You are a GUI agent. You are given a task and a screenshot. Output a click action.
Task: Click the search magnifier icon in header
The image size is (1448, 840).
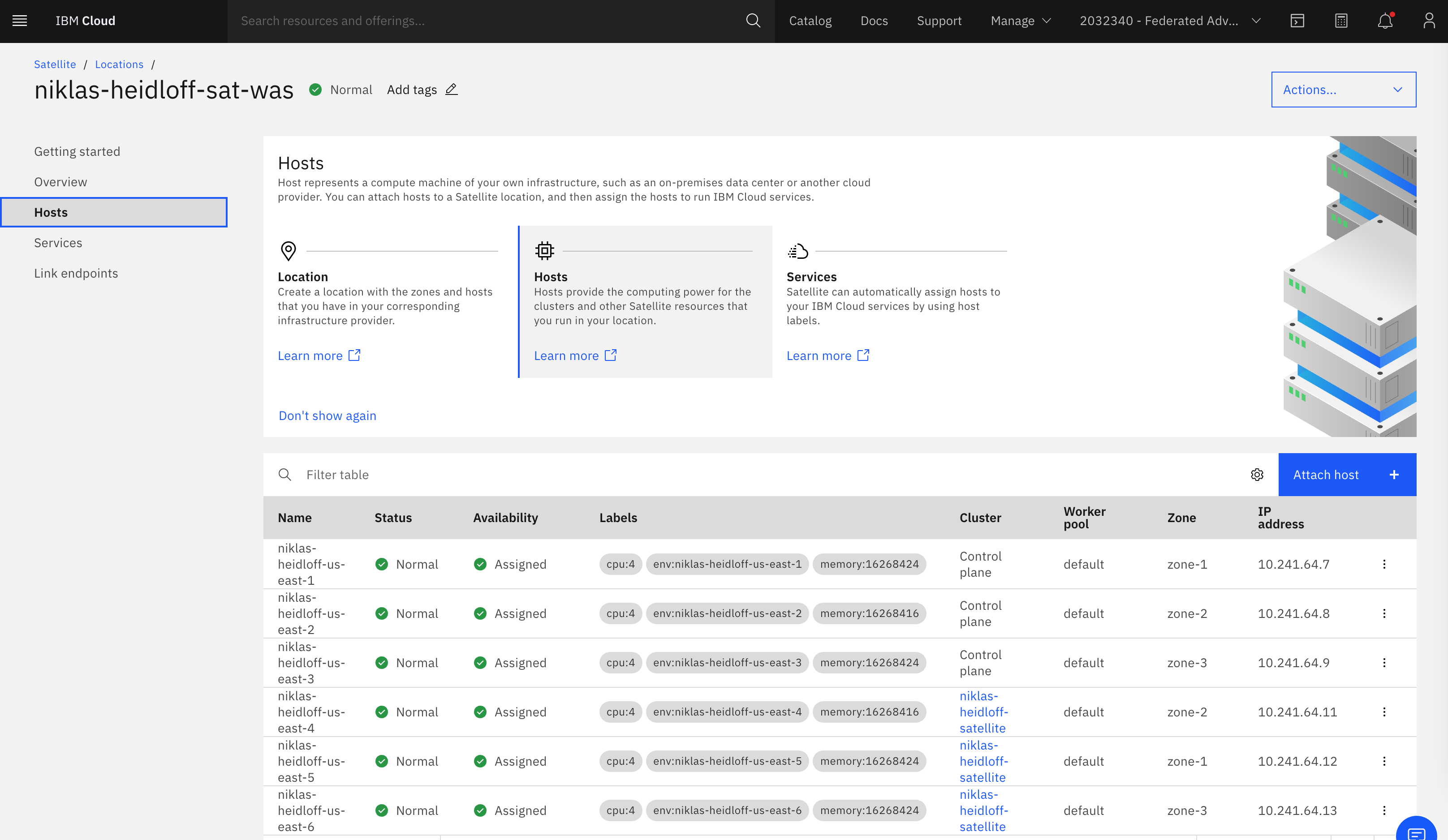(753, 21)
